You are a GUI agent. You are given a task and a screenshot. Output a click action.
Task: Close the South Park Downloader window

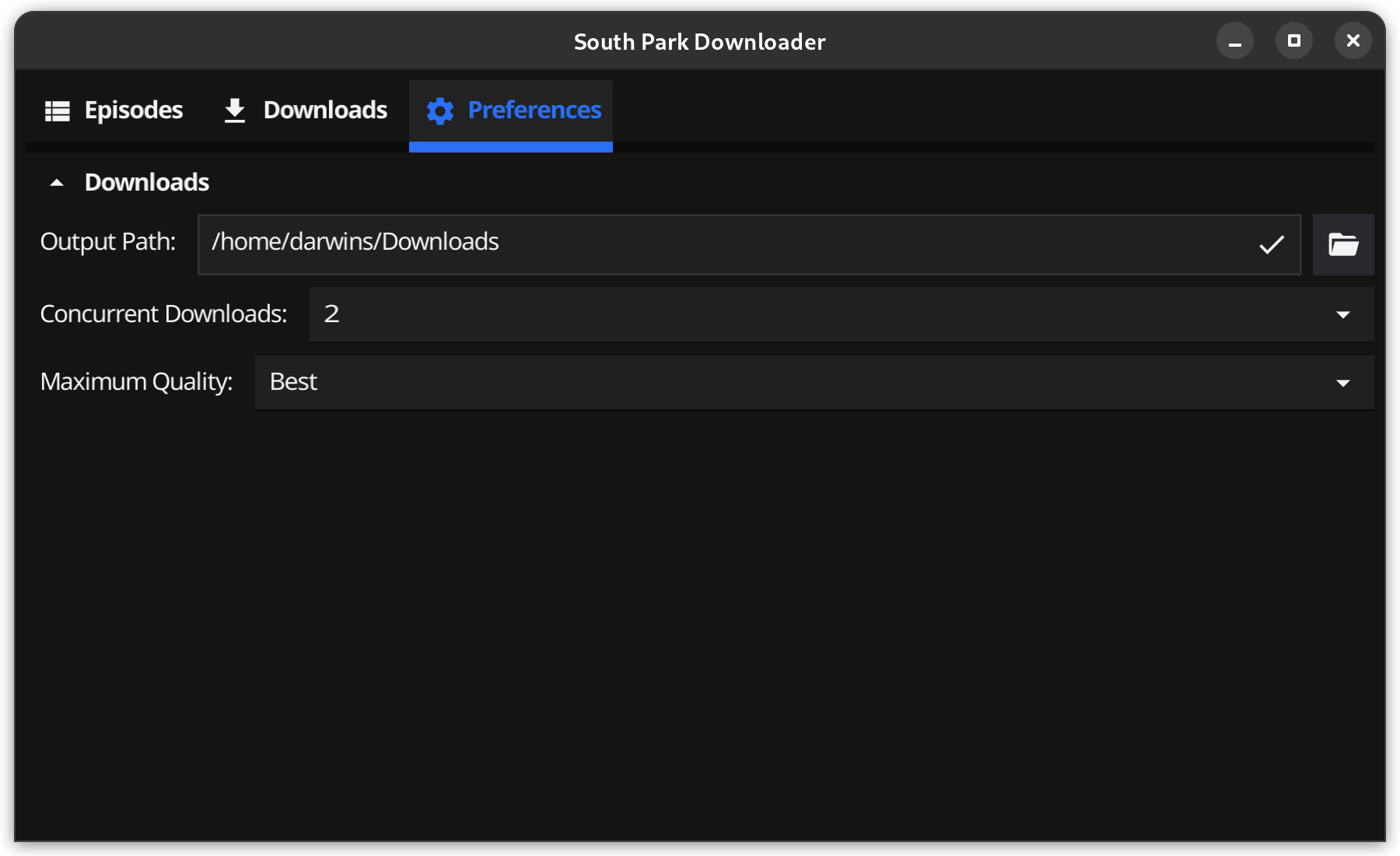[x=1353, y=41]
